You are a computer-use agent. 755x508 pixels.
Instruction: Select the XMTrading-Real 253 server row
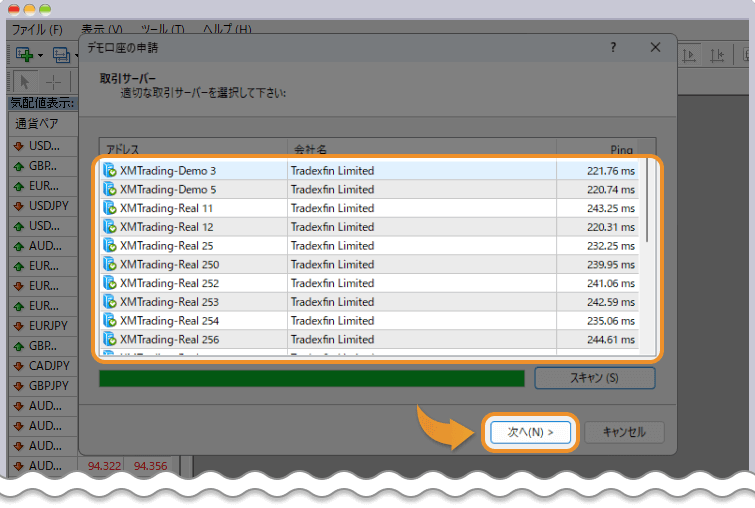click(369, 302)
